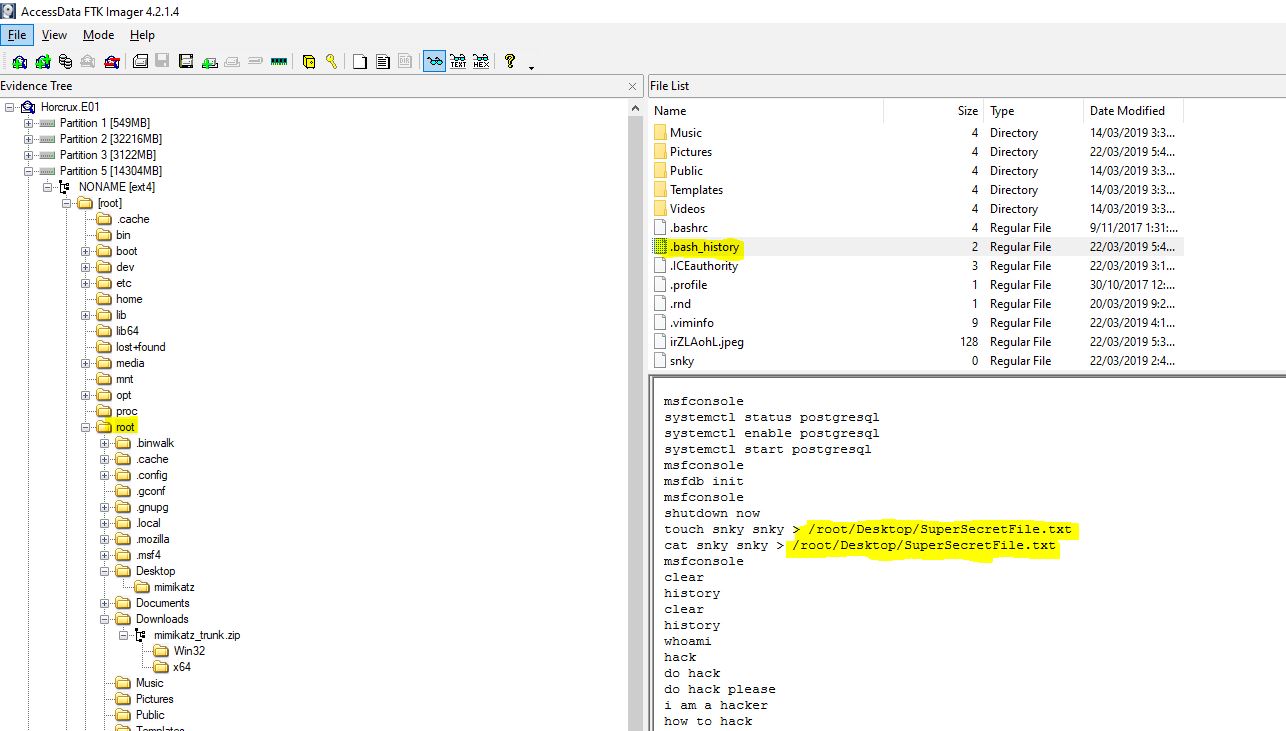The image size is (1286, 731).
Task: Select the Win32 folder in the tree
Action: click(188, 651)
